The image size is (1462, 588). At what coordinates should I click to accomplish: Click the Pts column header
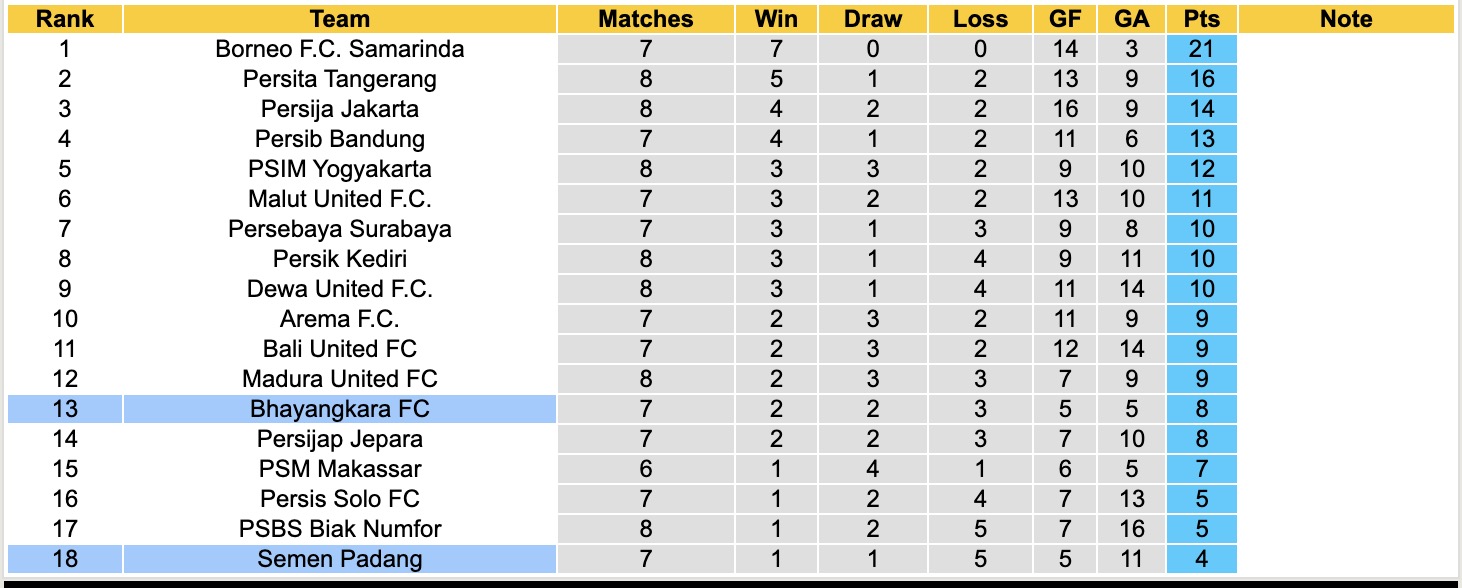[1201, 19]
